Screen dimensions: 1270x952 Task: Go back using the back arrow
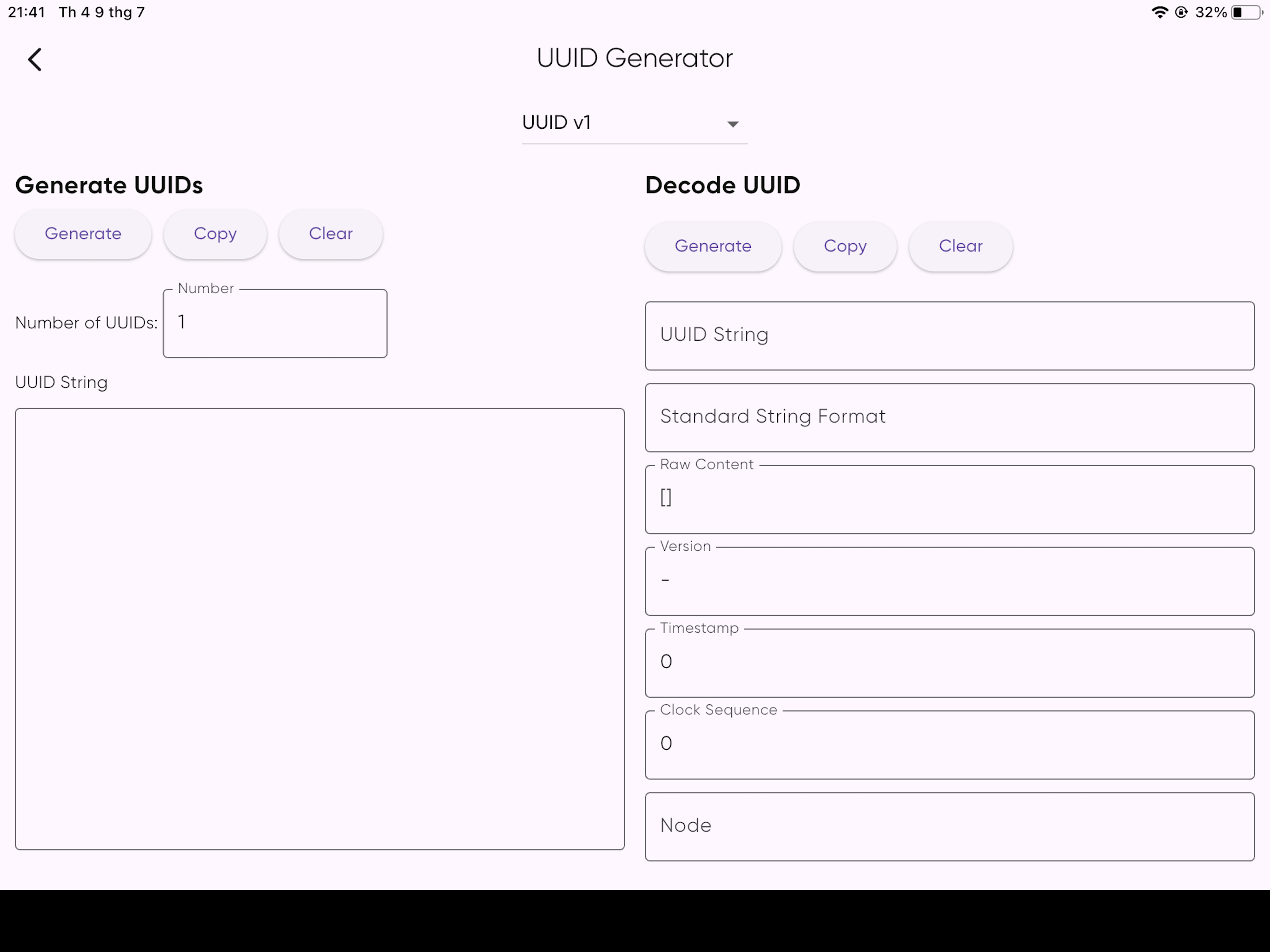[x=35, y=59]
